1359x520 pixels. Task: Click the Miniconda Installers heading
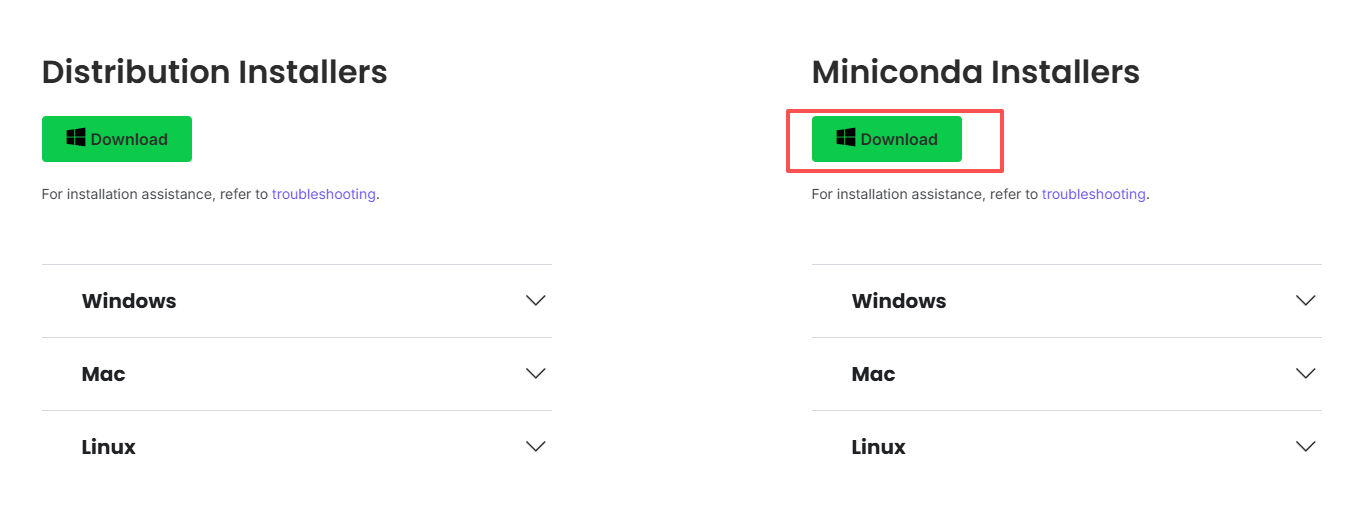tap(976, 72)
